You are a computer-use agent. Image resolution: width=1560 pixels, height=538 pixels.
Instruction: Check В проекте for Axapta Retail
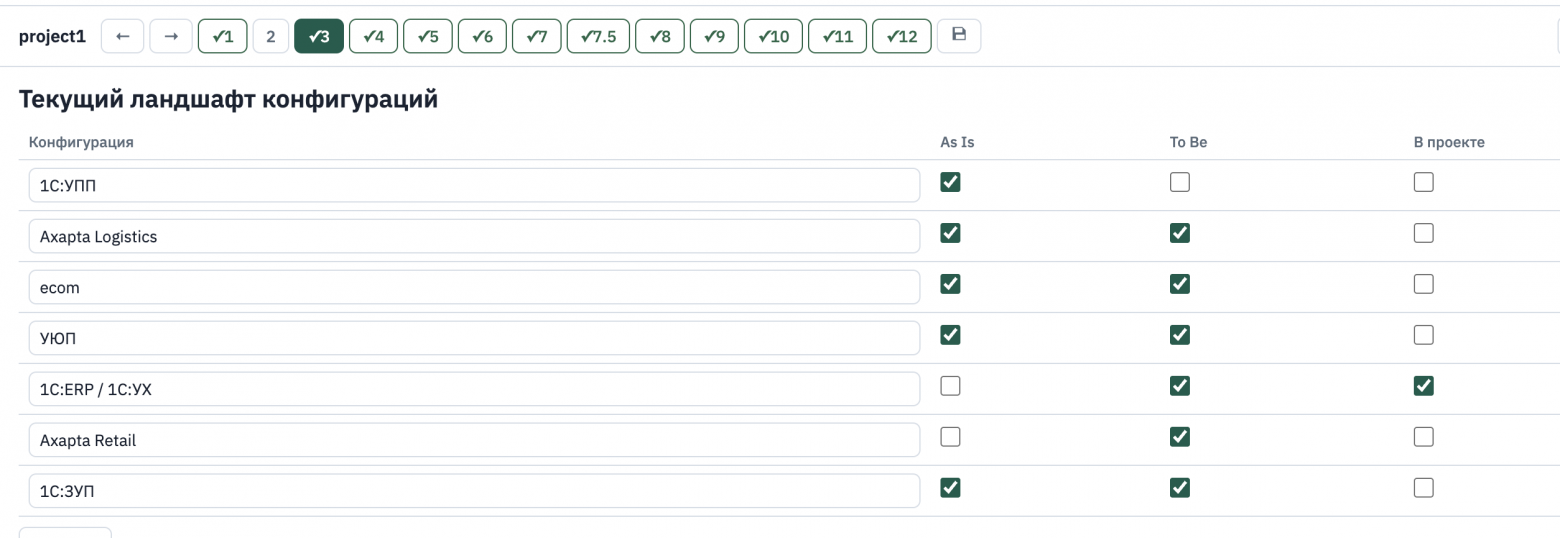[x=1424, y=437]
